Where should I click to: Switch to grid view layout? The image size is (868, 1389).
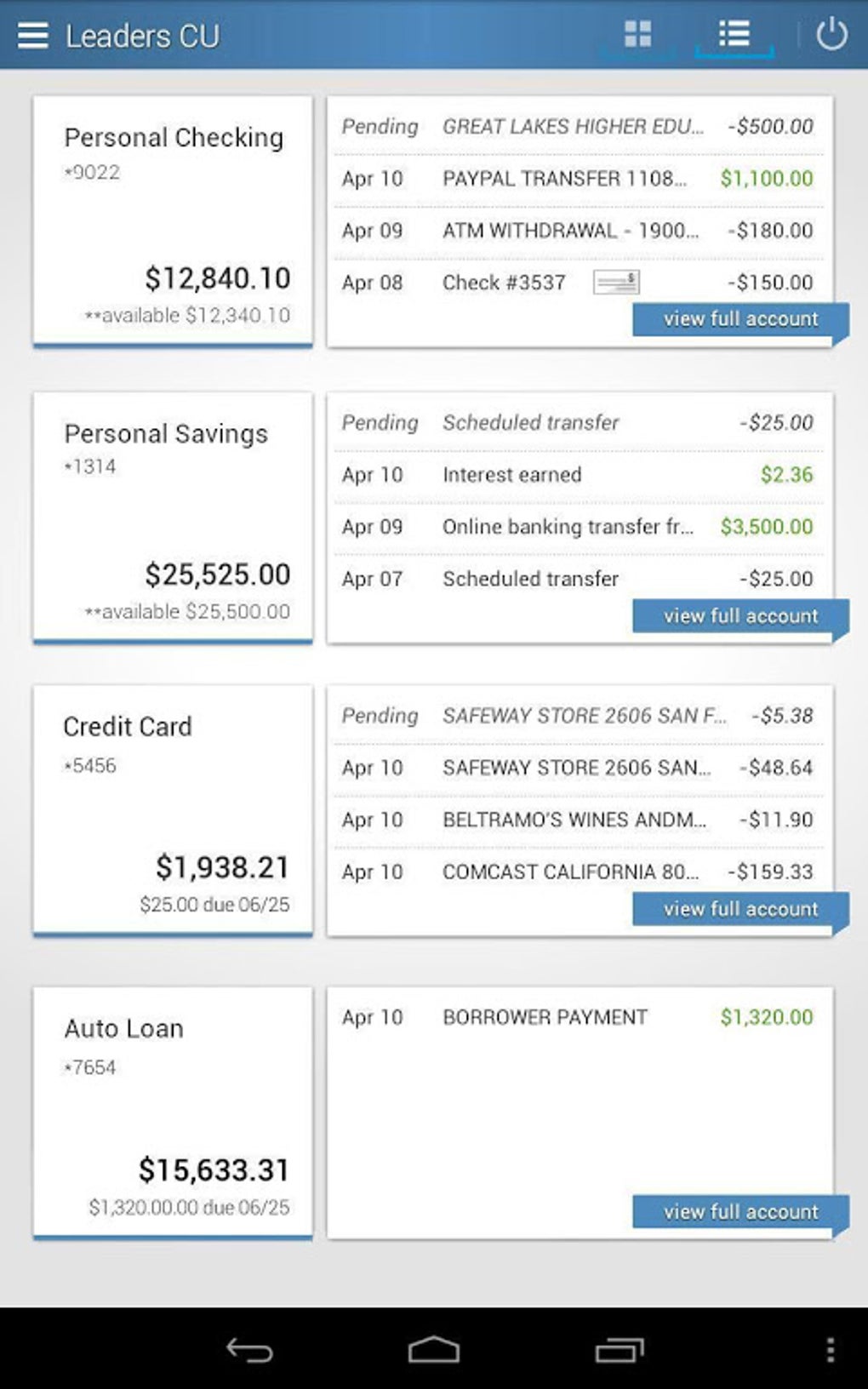pyautogui.click(x=637, y=35)
